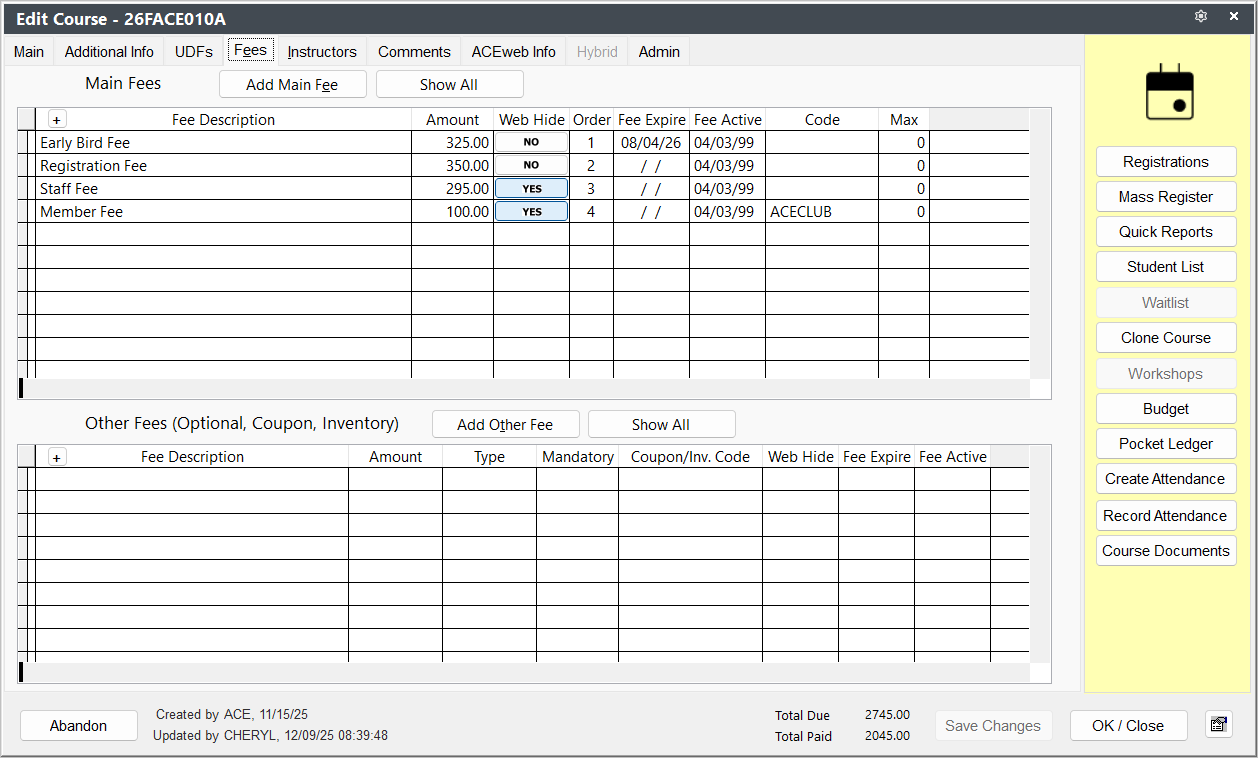Select the Early Bird Fee description cell
The width and height of the screenshot is (1258, 758).
223,143
